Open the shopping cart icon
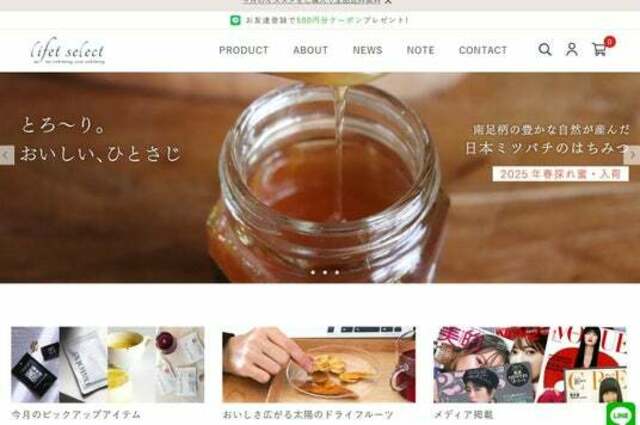Image resolution: width=640 pixels, height=425 pixels. (599, 49)
